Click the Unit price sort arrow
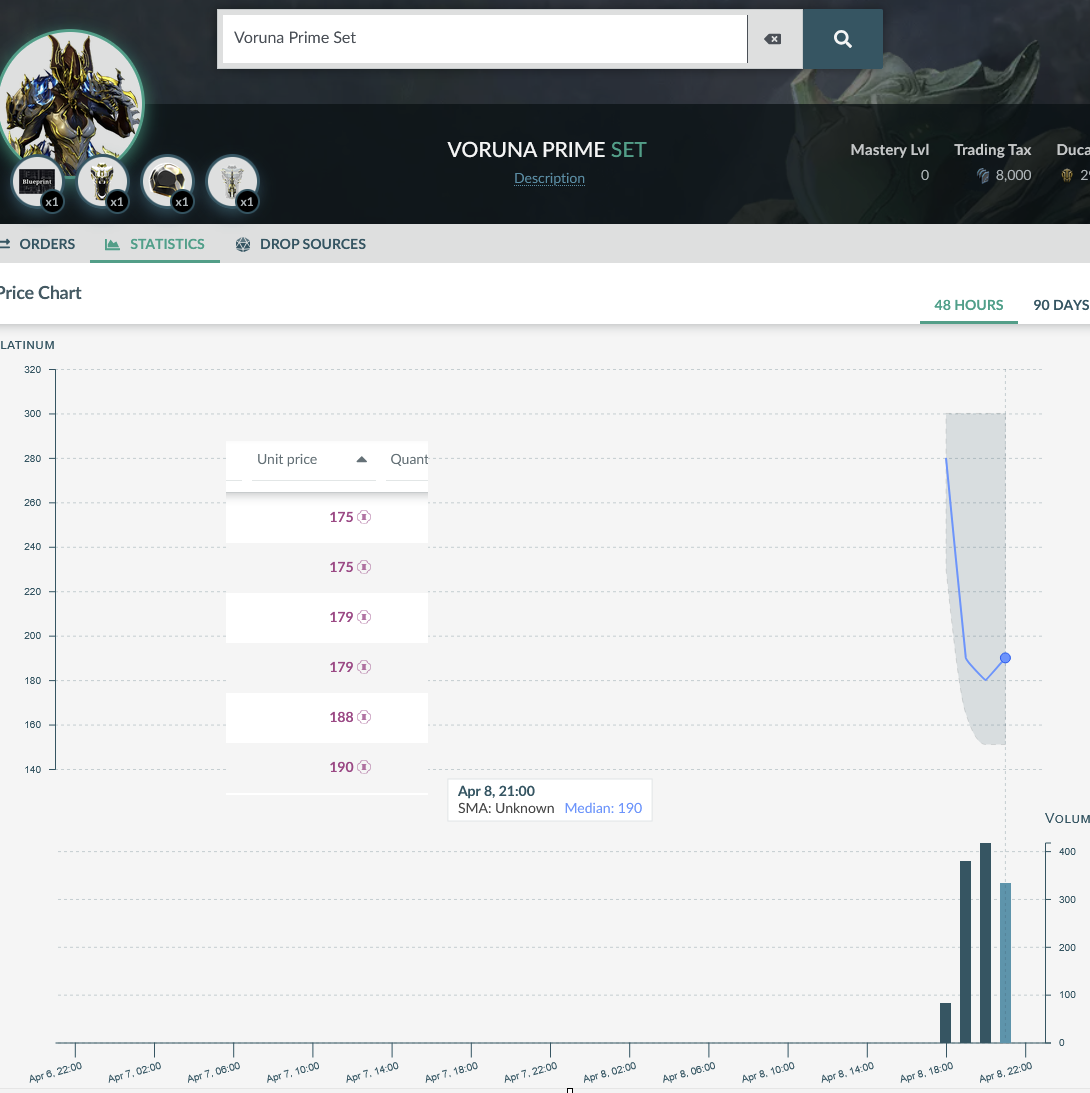Viewport: 1090px width, 1093px height. [x=361, y=459]
